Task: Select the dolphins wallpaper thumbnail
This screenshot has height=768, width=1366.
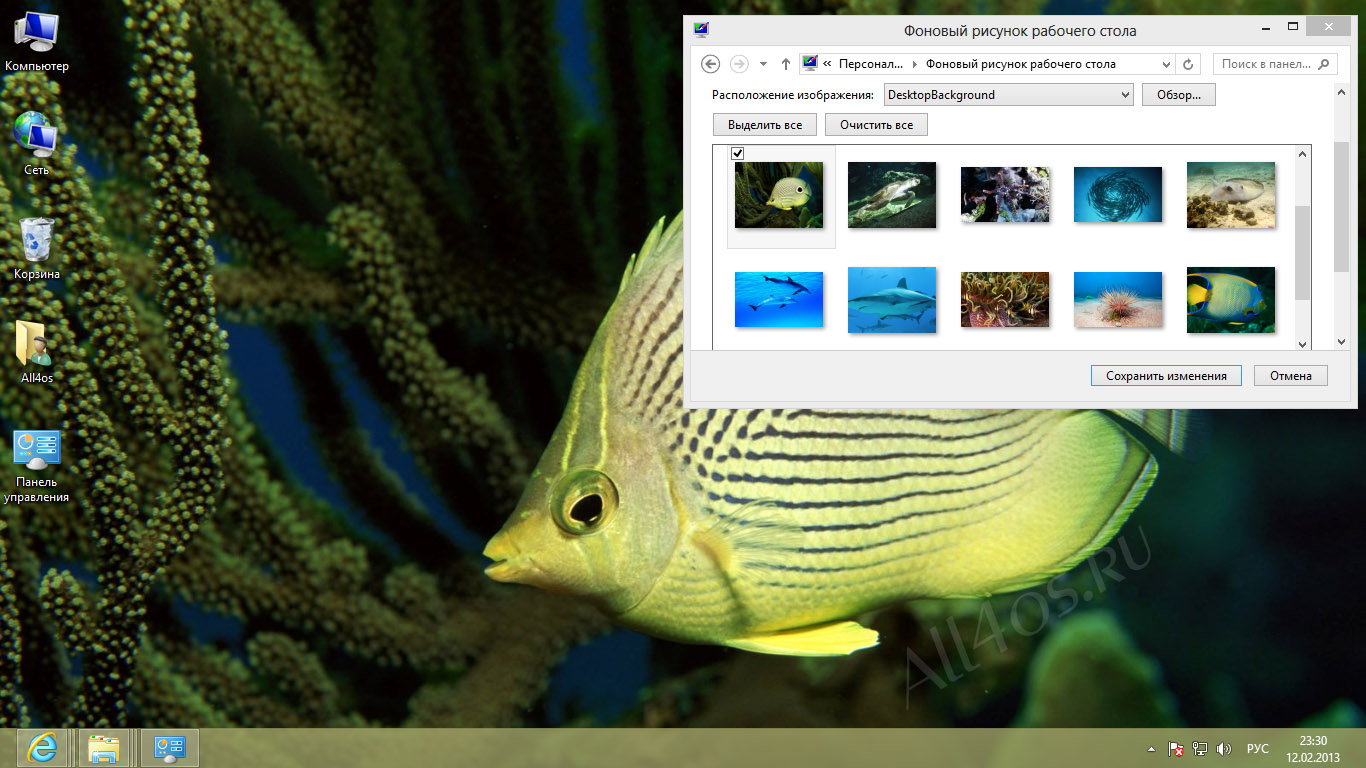Action: click(779, 299)
